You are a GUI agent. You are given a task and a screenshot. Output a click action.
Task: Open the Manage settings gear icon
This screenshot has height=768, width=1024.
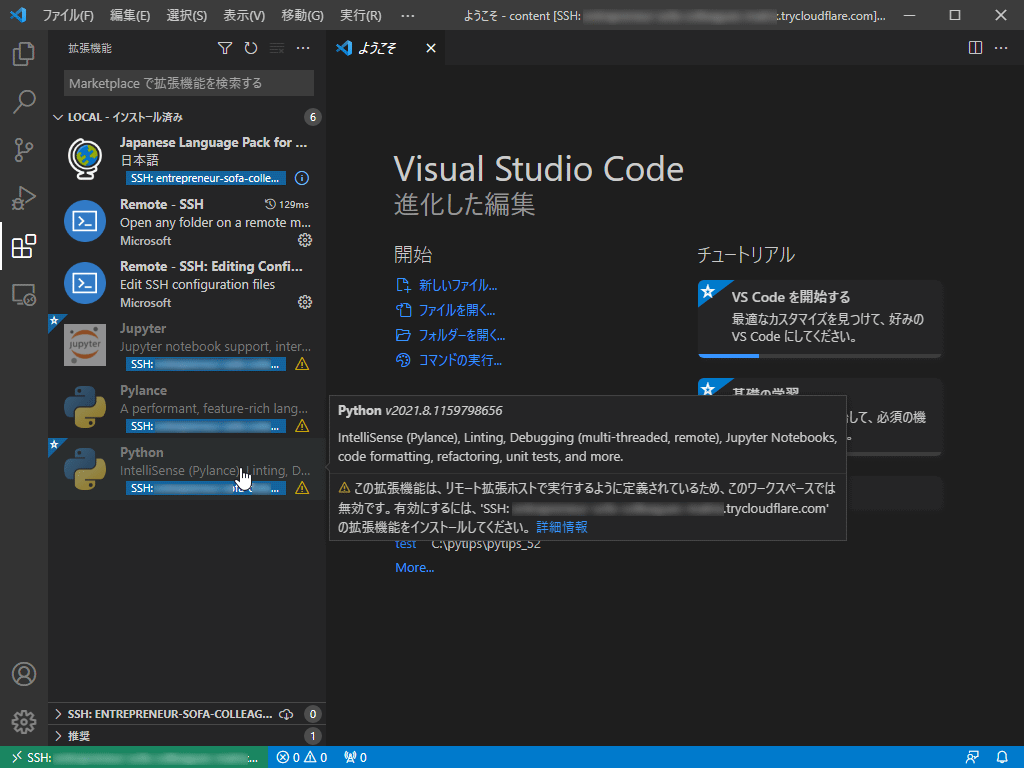(24, 721)
